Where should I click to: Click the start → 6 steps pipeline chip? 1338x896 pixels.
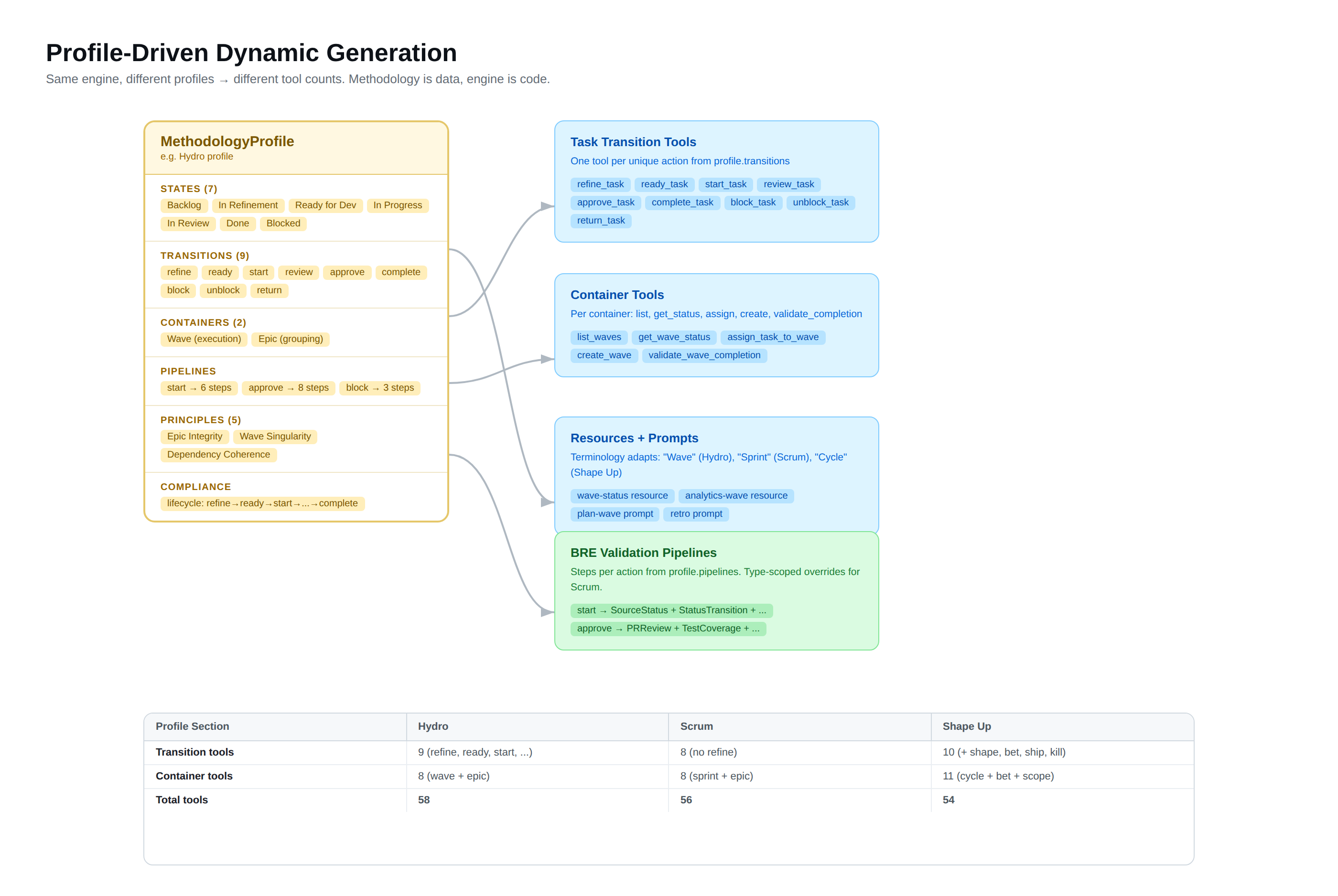click(x=198, y=387)
